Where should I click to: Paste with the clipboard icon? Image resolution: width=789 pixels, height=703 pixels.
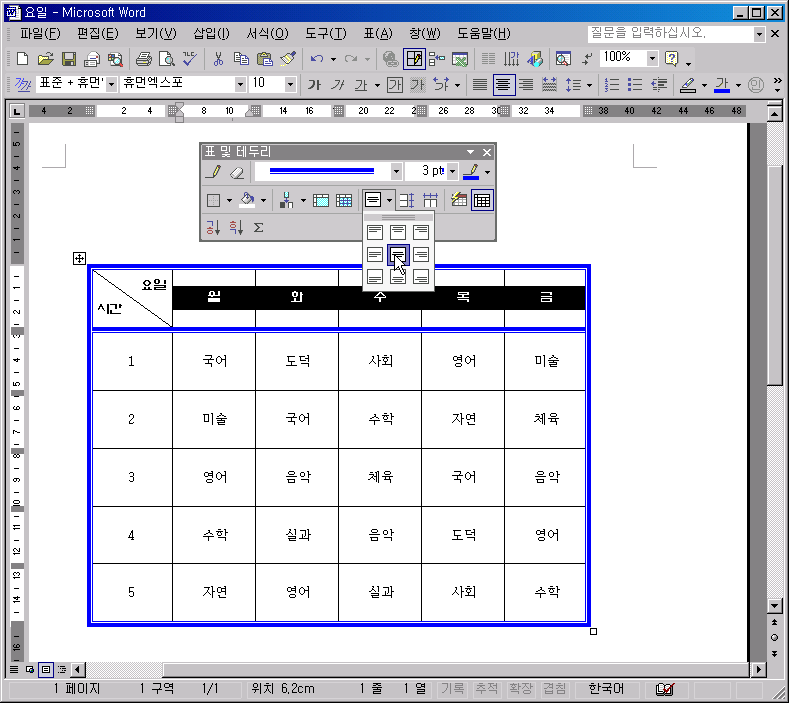tap(264, 59)
